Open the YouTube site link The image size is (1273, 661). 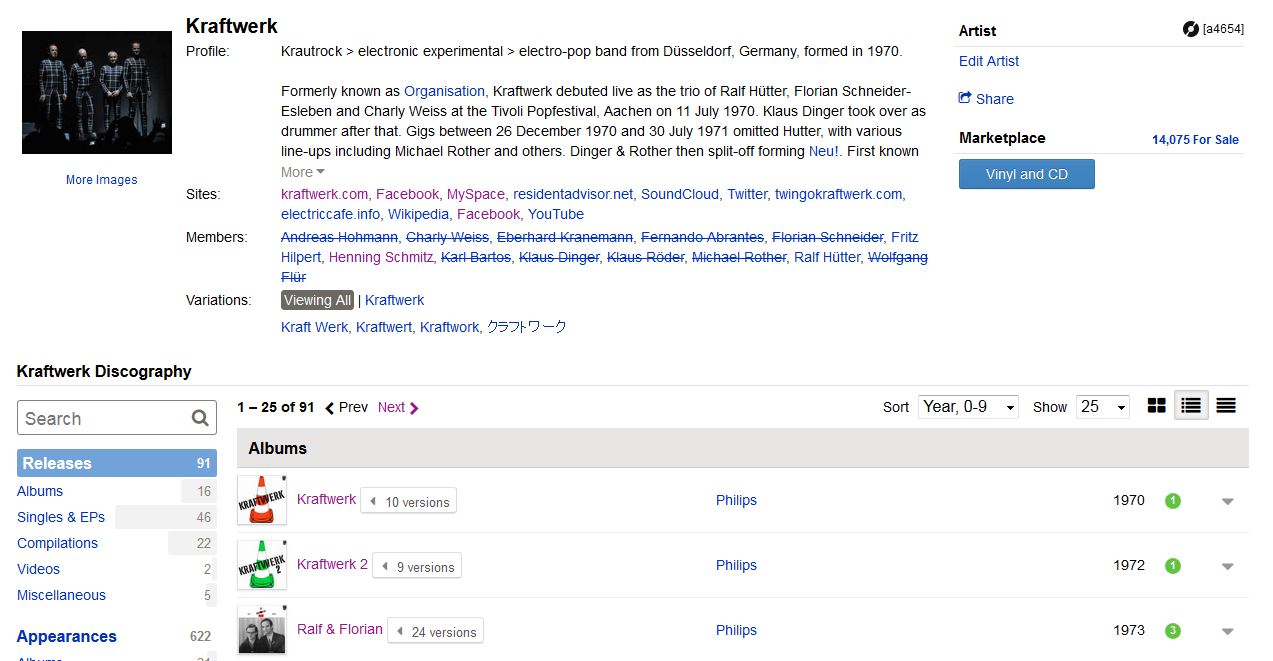pos(556,214)
